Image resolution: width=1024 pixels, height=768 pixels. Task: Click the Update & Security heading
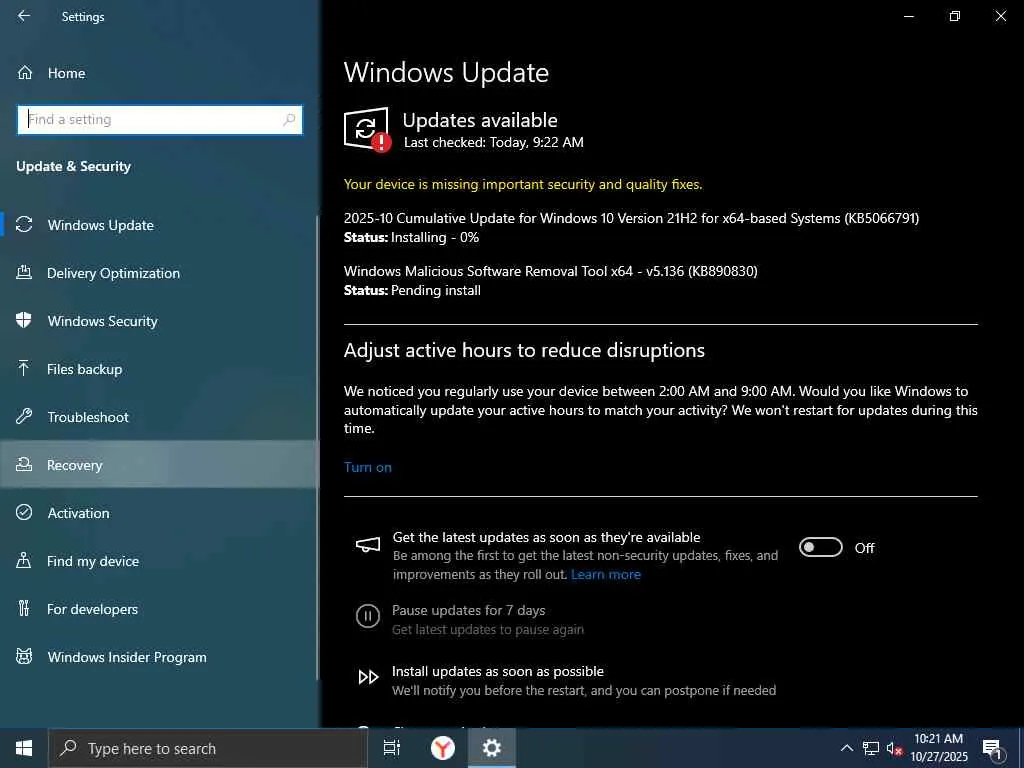(x=73, y=167)
